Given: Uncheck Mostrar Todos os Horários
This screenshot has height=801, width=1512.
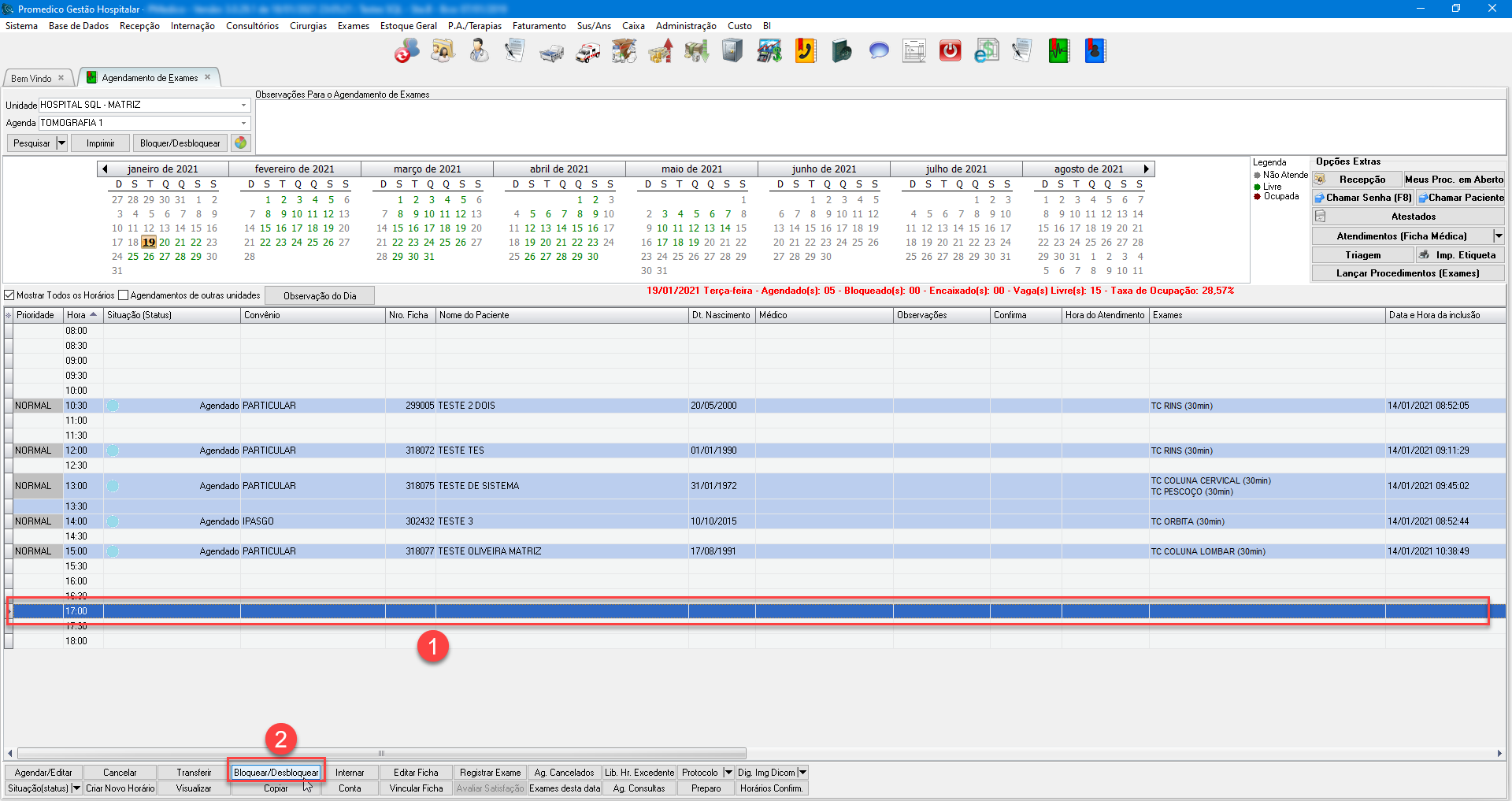Looking at the screenshot, I should (x=9, y=295).
